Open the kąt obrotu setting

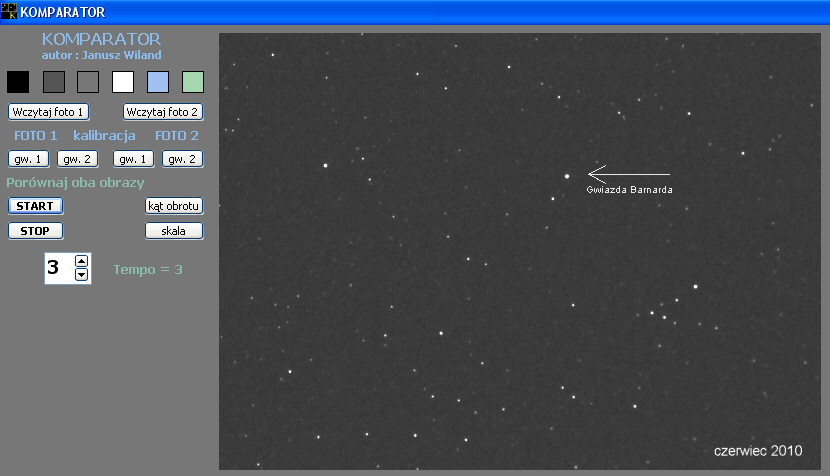[174, 206]
